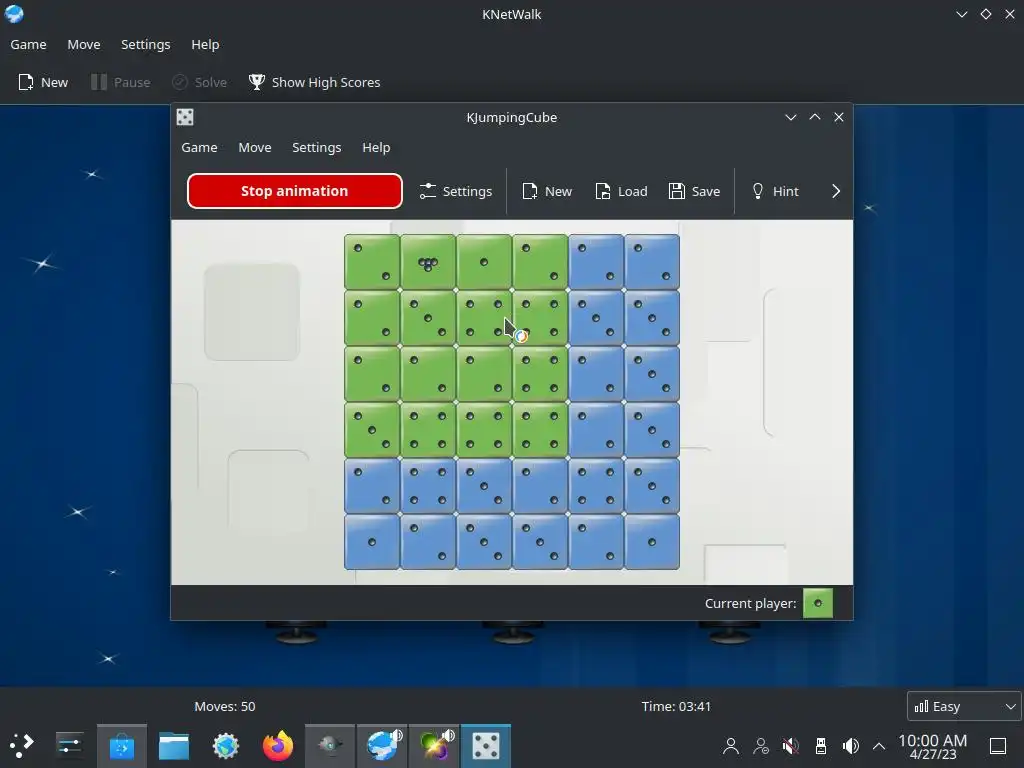This screenshot has width=1024, height=768.
Task: Open Dolphin file manager from taskbar
Action: coord(174,745)
